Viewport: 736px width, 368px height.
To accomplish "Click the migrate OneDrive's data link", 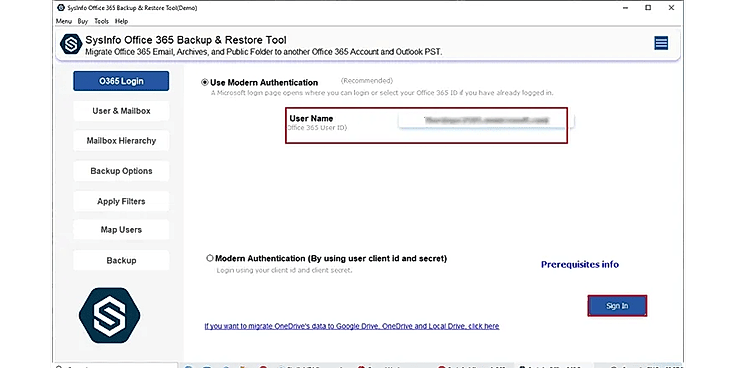I will [352, 326].
